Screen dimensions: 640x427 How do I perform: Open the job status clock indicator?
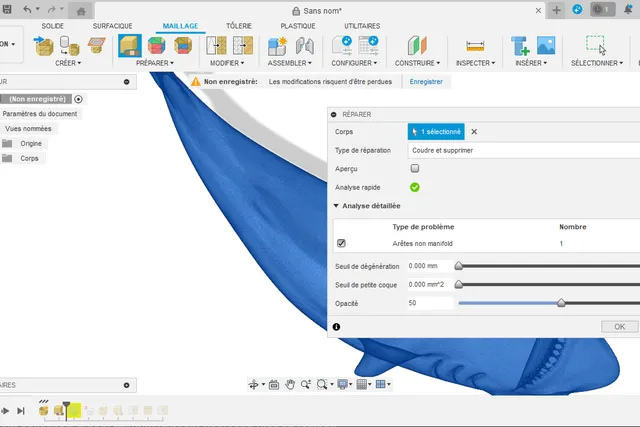602,10
